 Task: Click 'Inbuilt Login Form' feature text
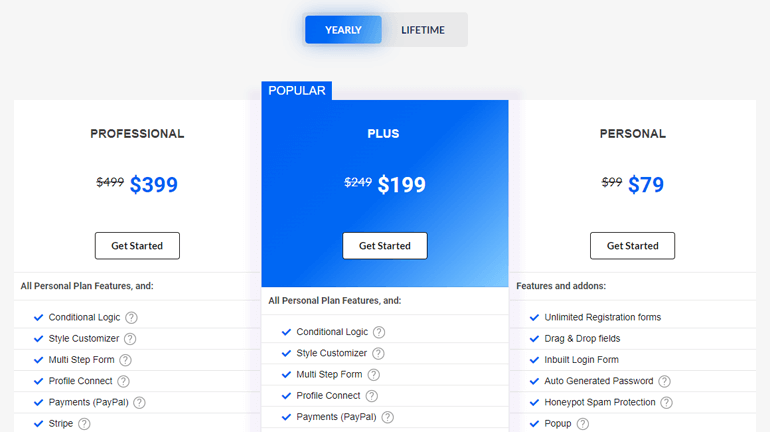click(581, 359)
